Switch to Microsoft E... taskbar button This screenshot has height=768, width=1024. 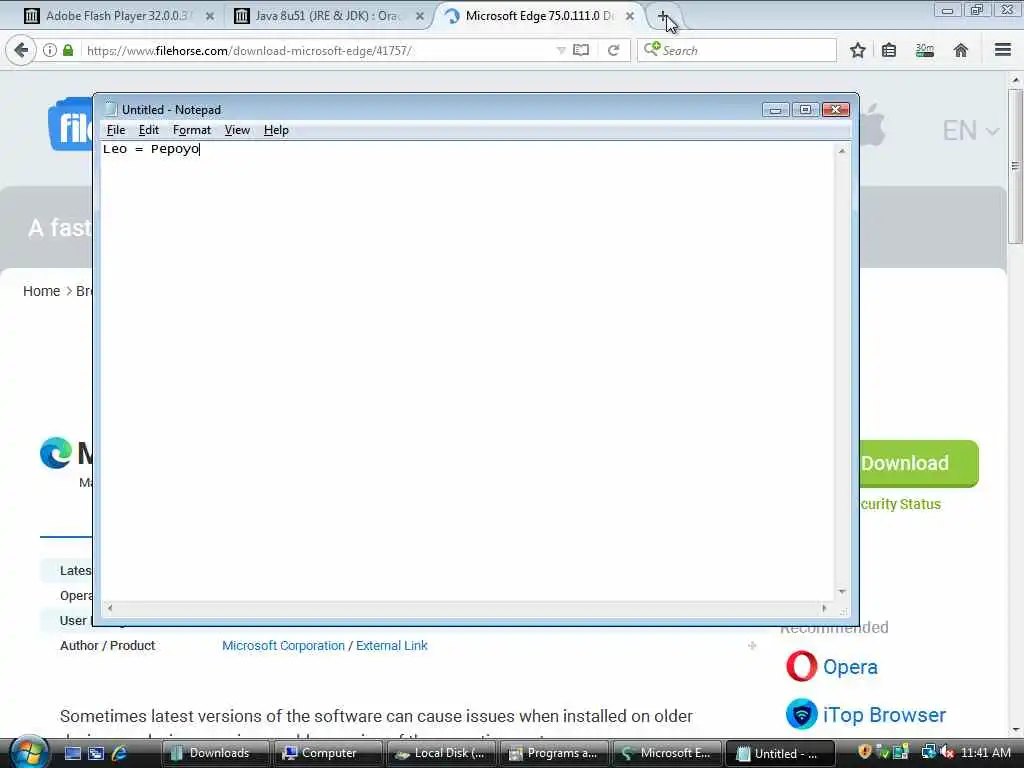[x=667, y=754]
